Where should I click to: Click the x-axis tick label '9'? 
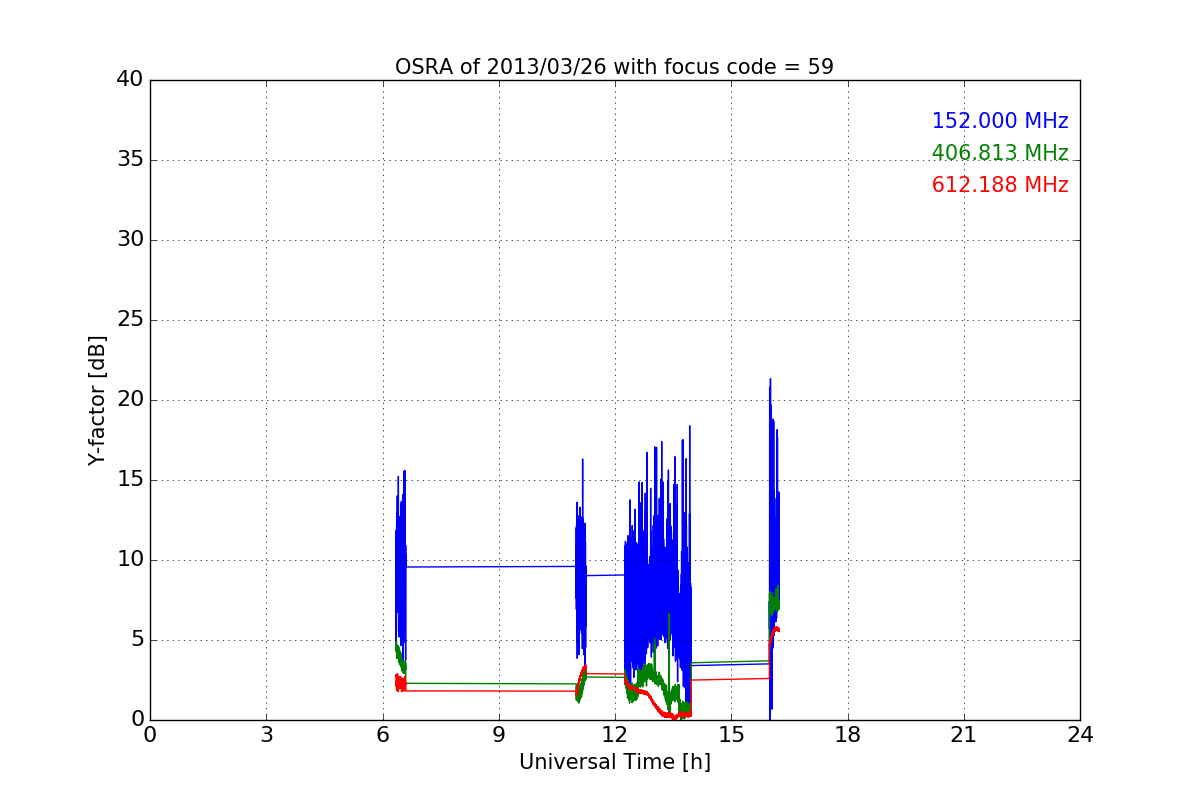click(499, 735)
